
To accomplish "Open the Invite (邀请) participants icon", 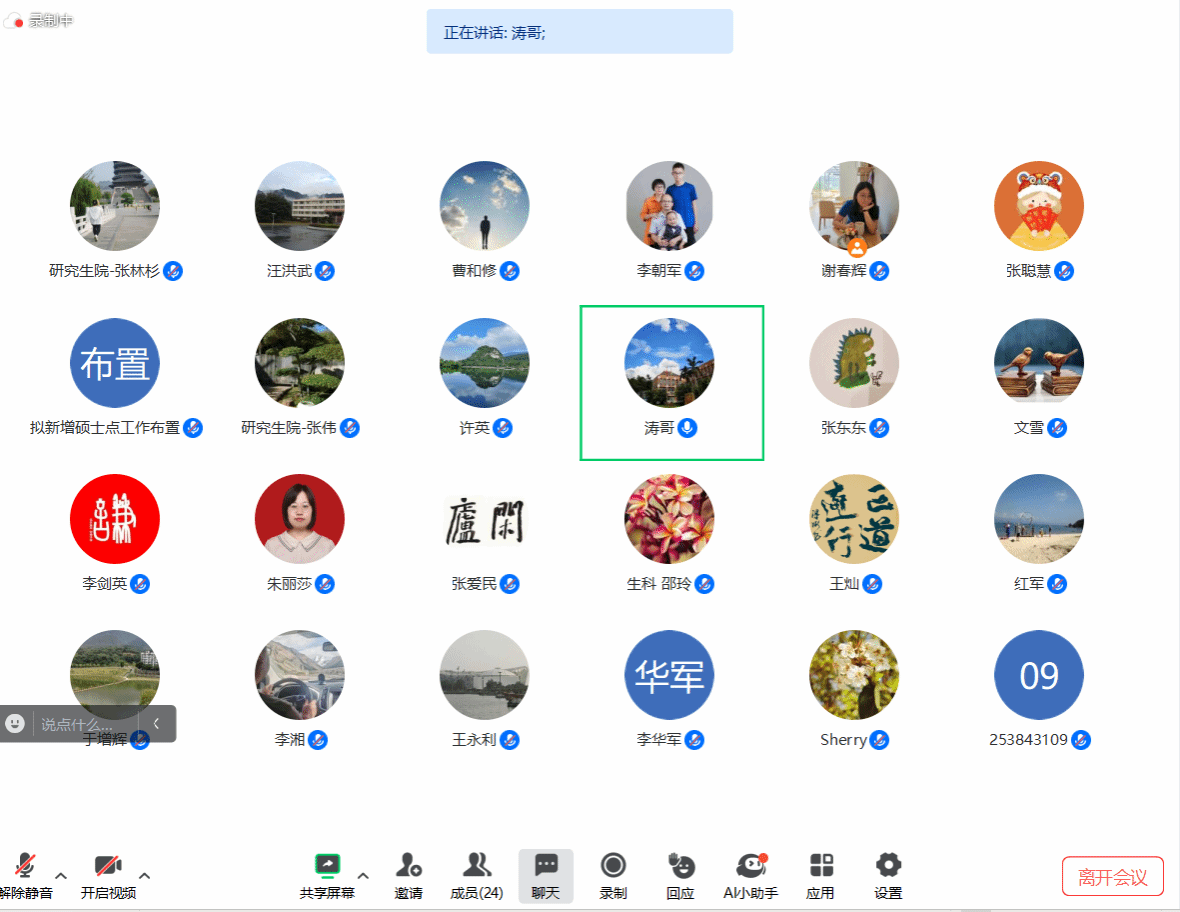I will click(x=408, y=866).
